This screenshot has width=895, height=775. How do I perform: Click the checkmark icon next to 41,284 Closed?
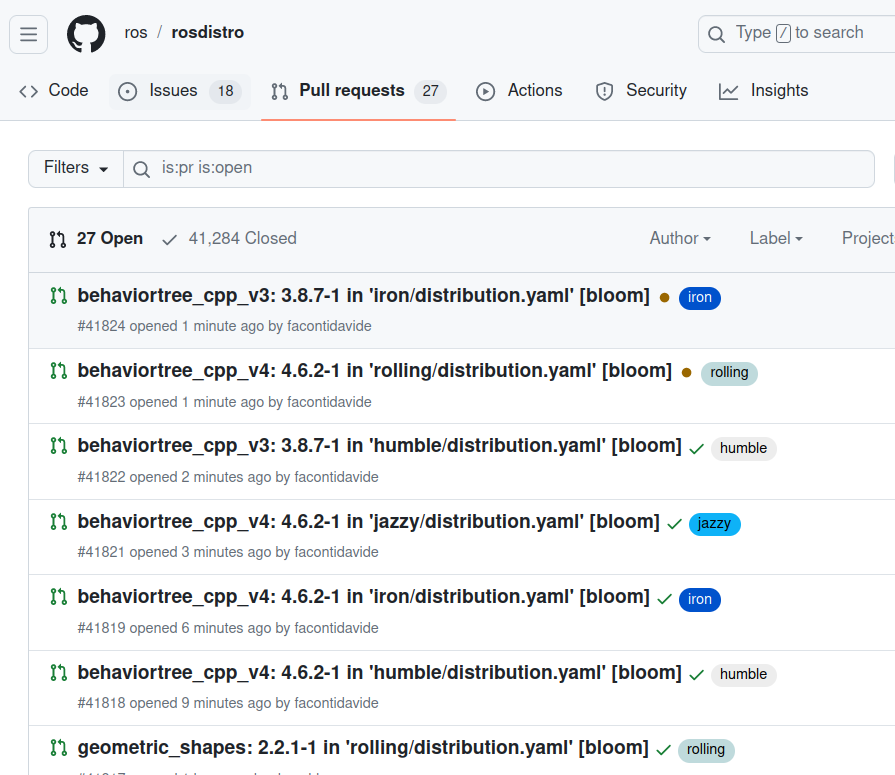(x=169, y=240)
